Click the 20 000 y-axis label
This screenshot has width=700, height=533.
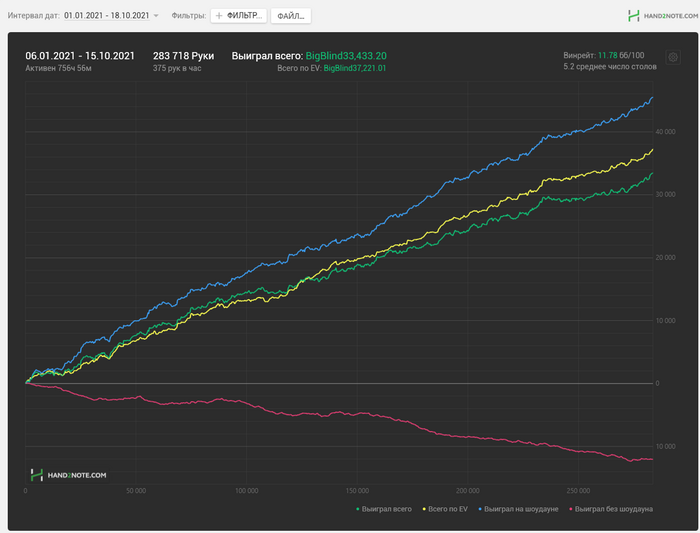click(x=665, y=258)
